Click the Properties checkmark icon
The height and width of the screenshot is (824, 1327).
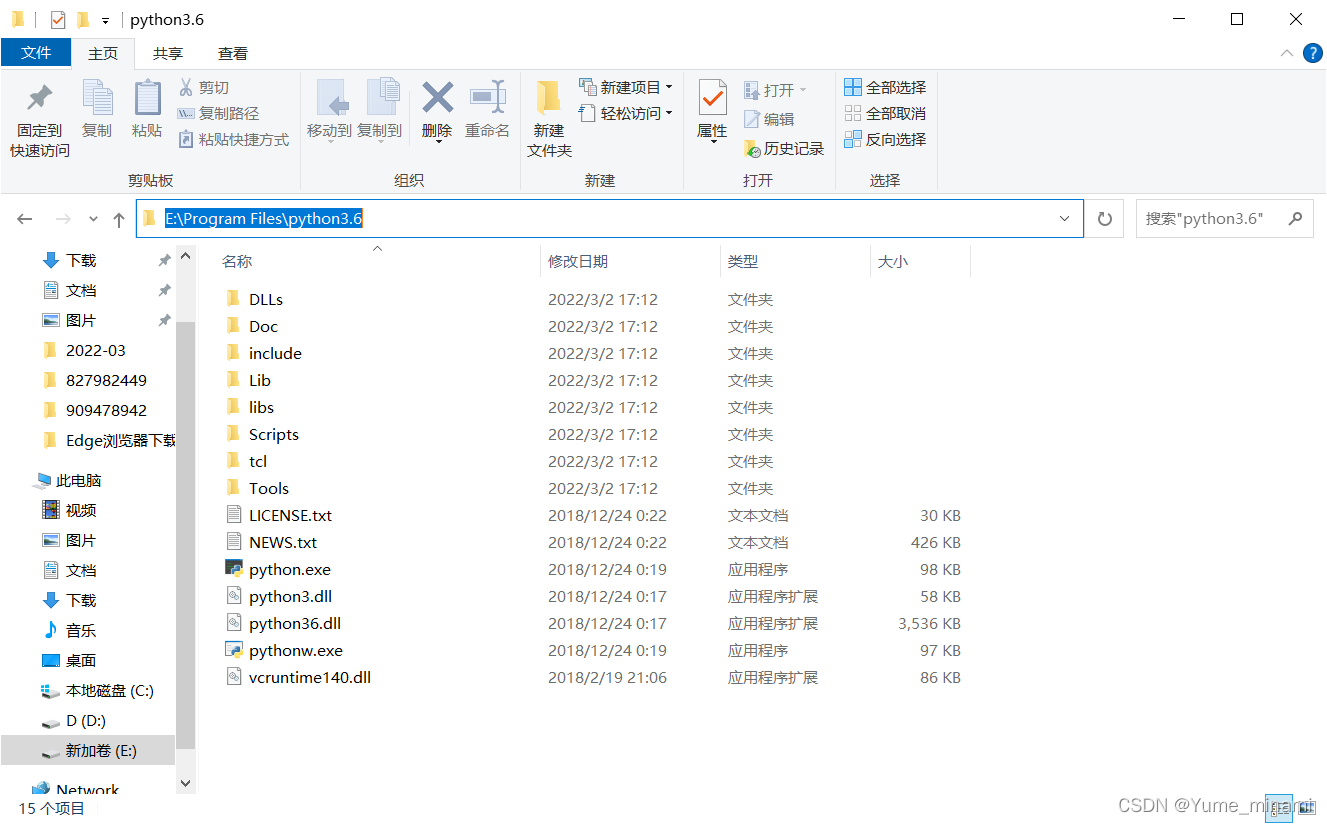click(712, 98)
